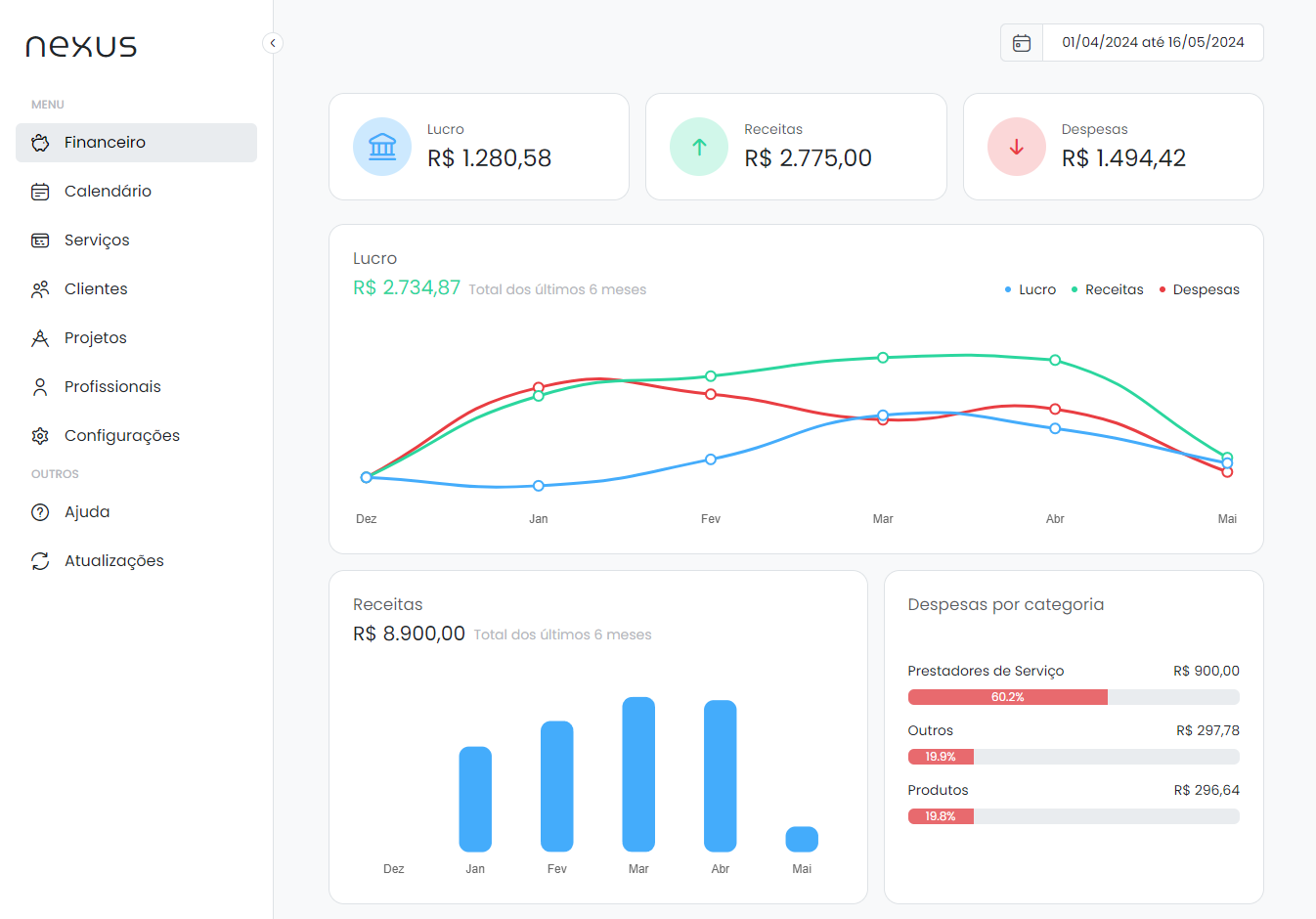The width and height of the screenshot is (1316, 919).
Task: Click the Abr bar in Receitas chart
Action: [x=721, y=776]
